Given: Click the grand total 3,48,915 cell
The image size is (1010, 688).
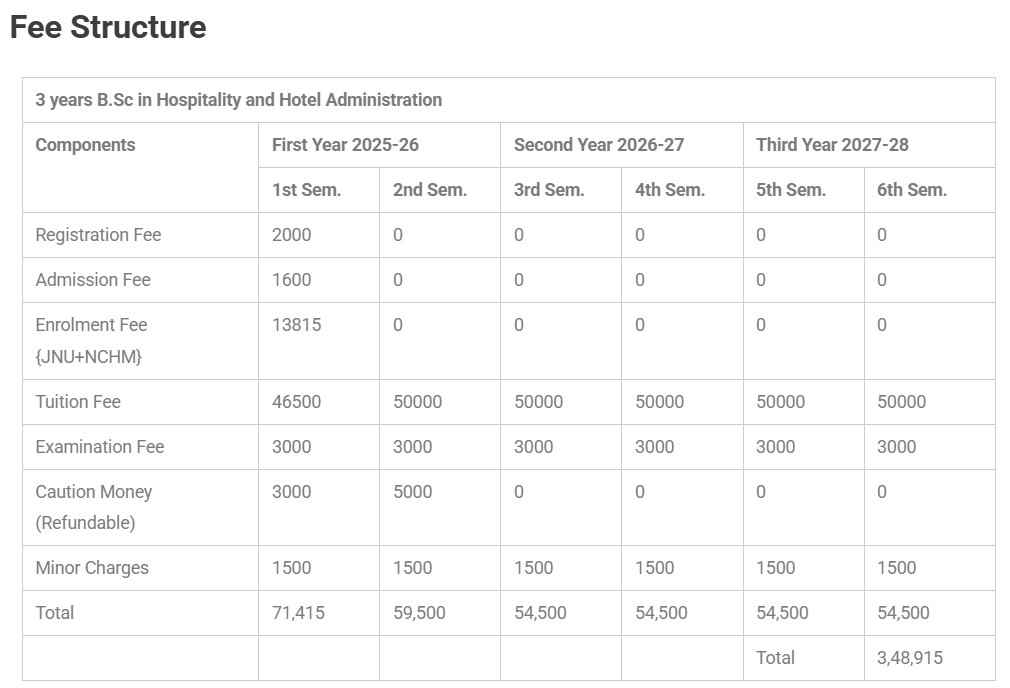Looking at the screenshot, I should (x=909, y=658).
